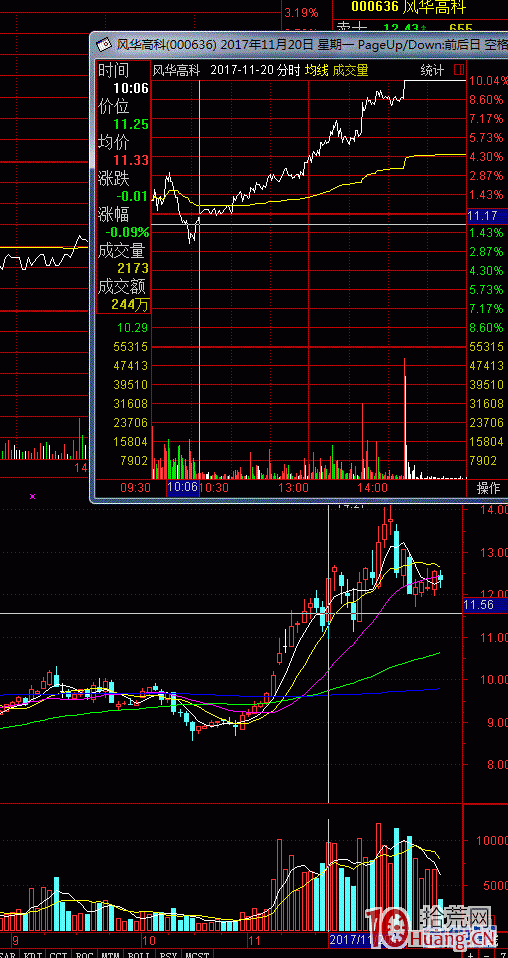Click the 时间 label in data panel
The image size is (508, 958).
[x=114, y=70]
